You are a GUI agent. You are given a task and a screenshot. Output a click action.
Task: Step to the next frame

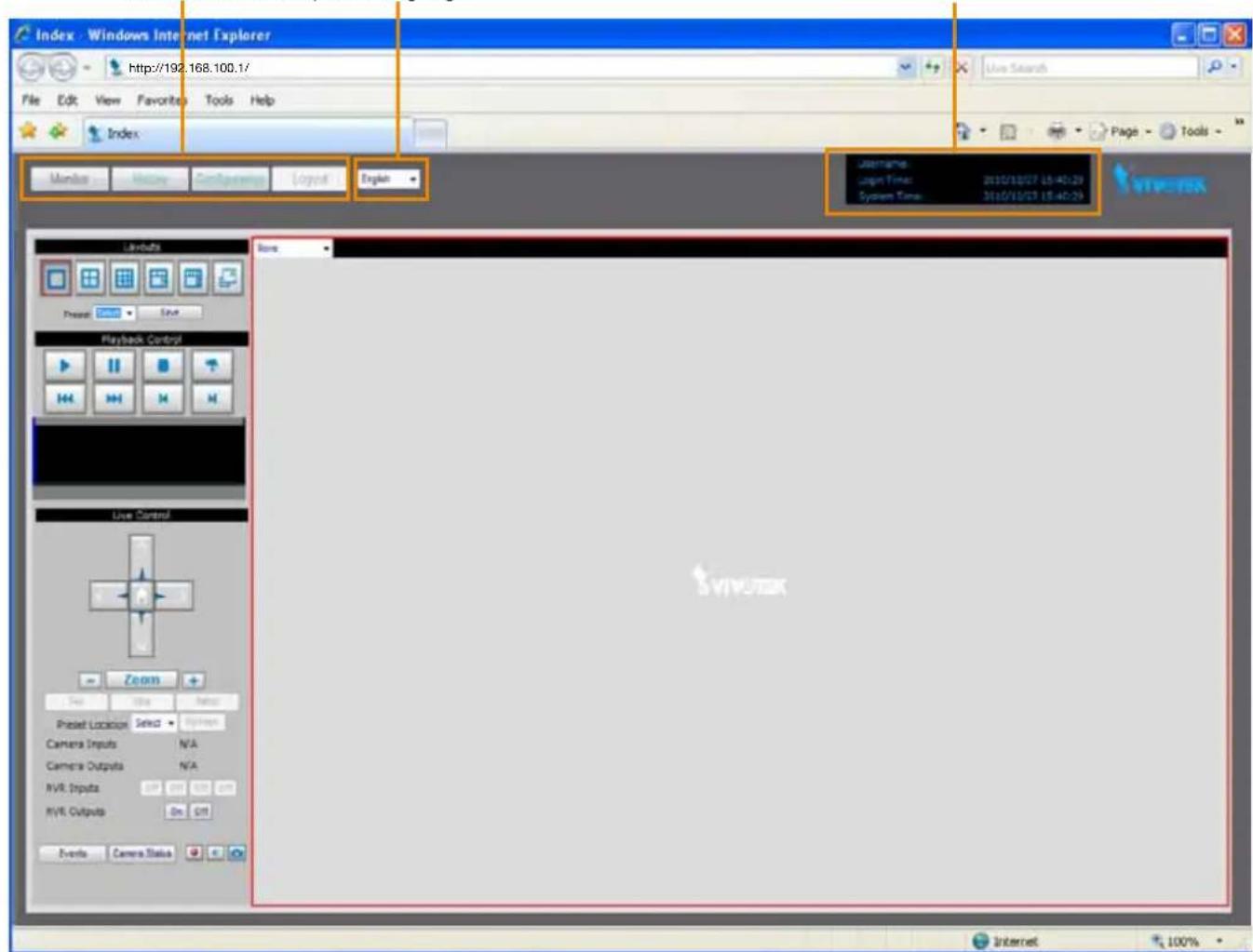(x=211, y=398)
